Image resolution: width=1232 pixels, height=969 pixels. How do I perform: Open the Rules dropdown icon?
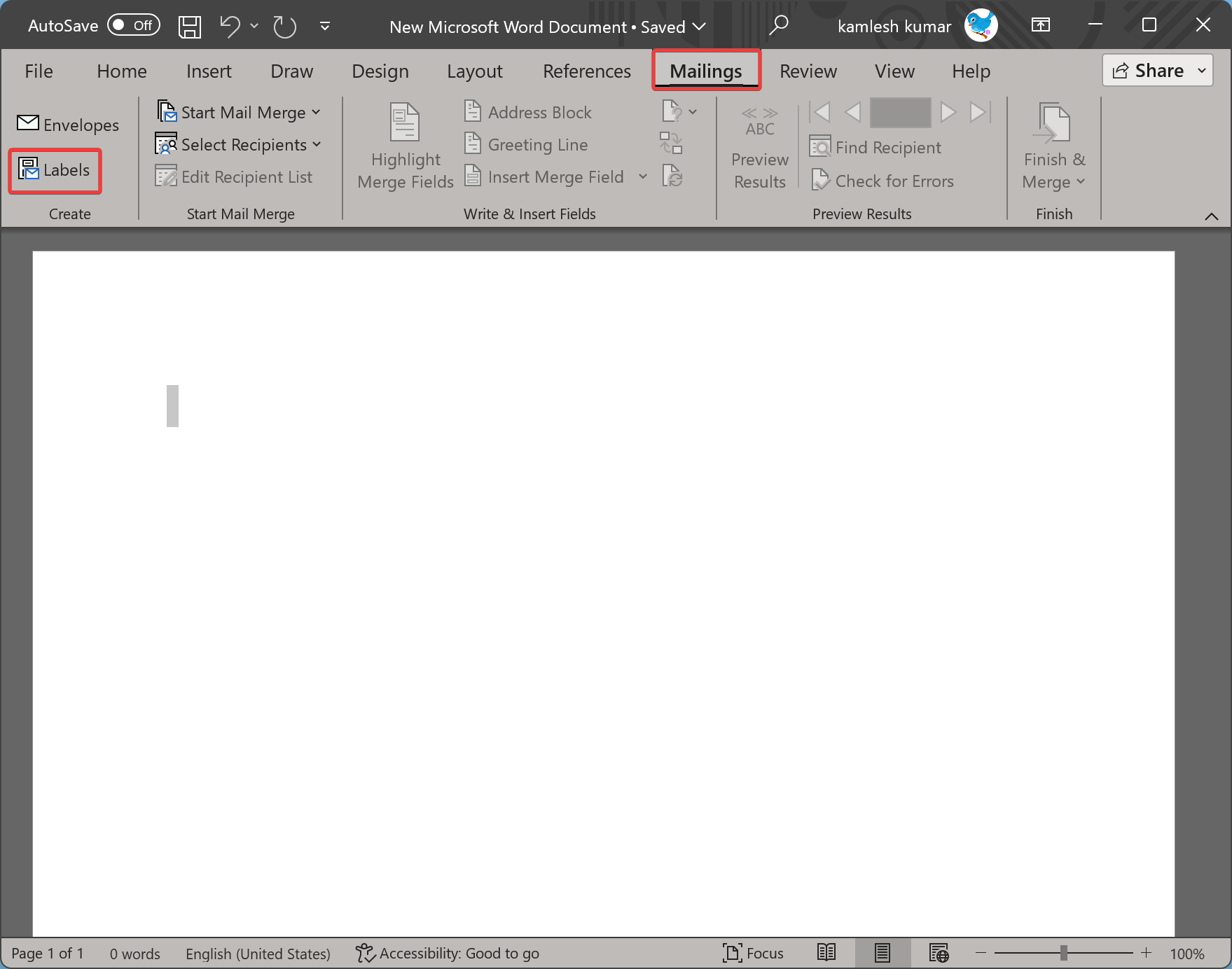coord(679,112)
